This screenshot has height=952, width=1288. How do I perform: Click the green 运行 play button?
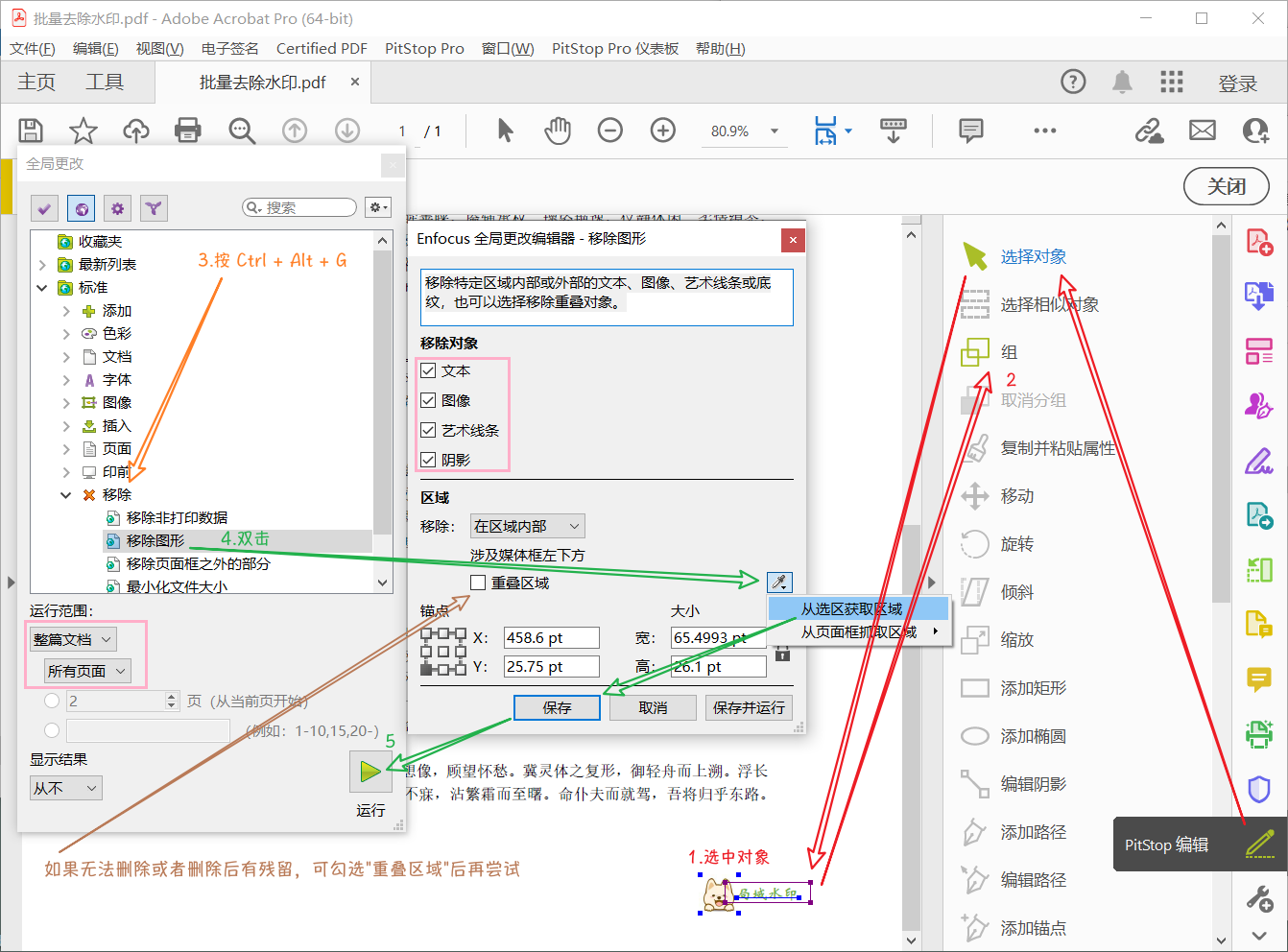(370, 771)
